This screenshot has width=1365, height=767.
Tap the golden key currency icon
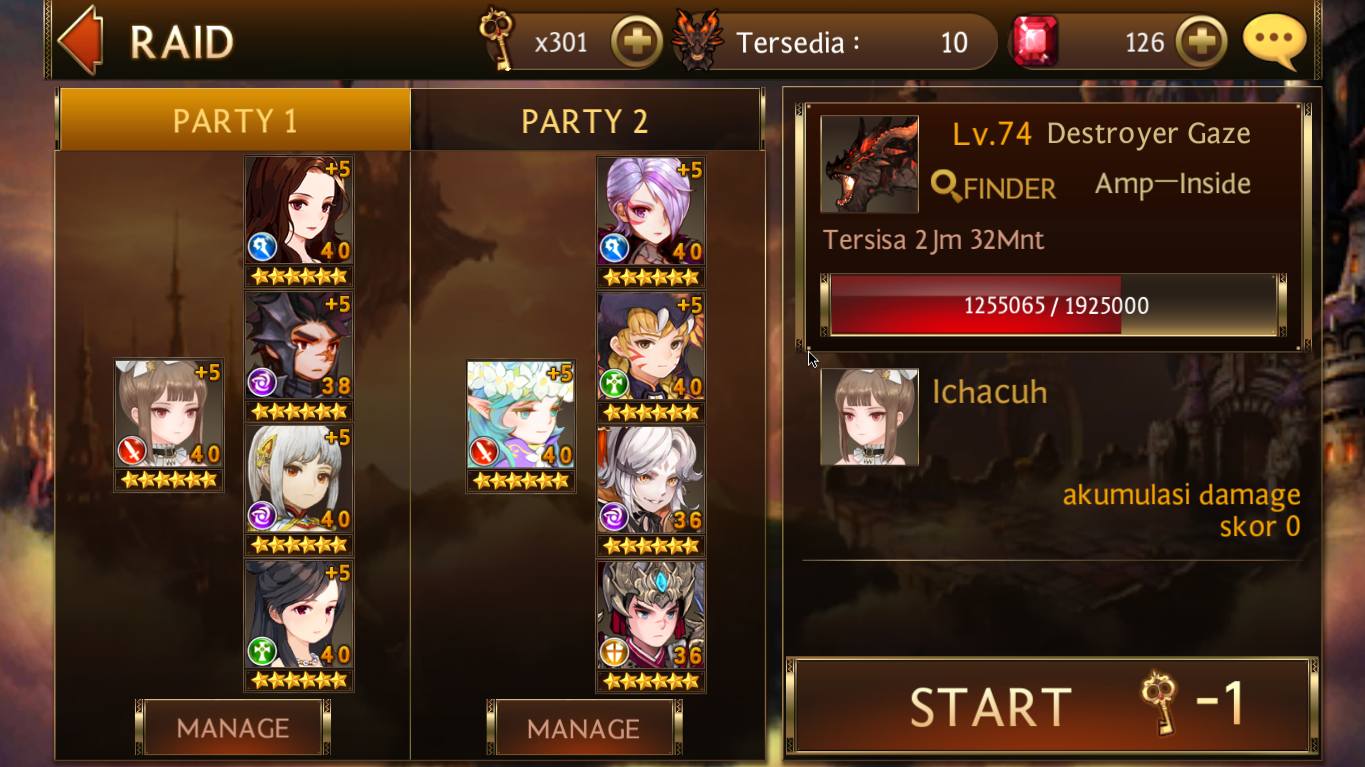click(x=495, y=40)
